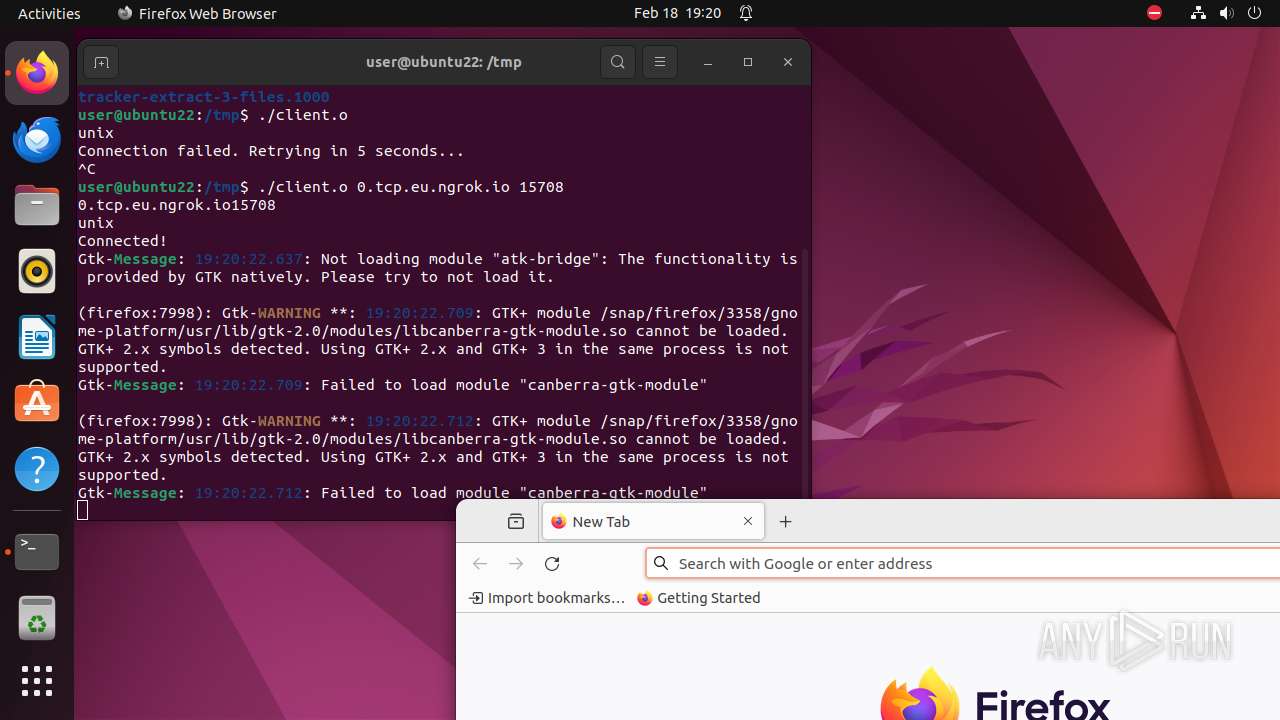Search in the terminal window
1280x720 pixels.
coord(618,62)
